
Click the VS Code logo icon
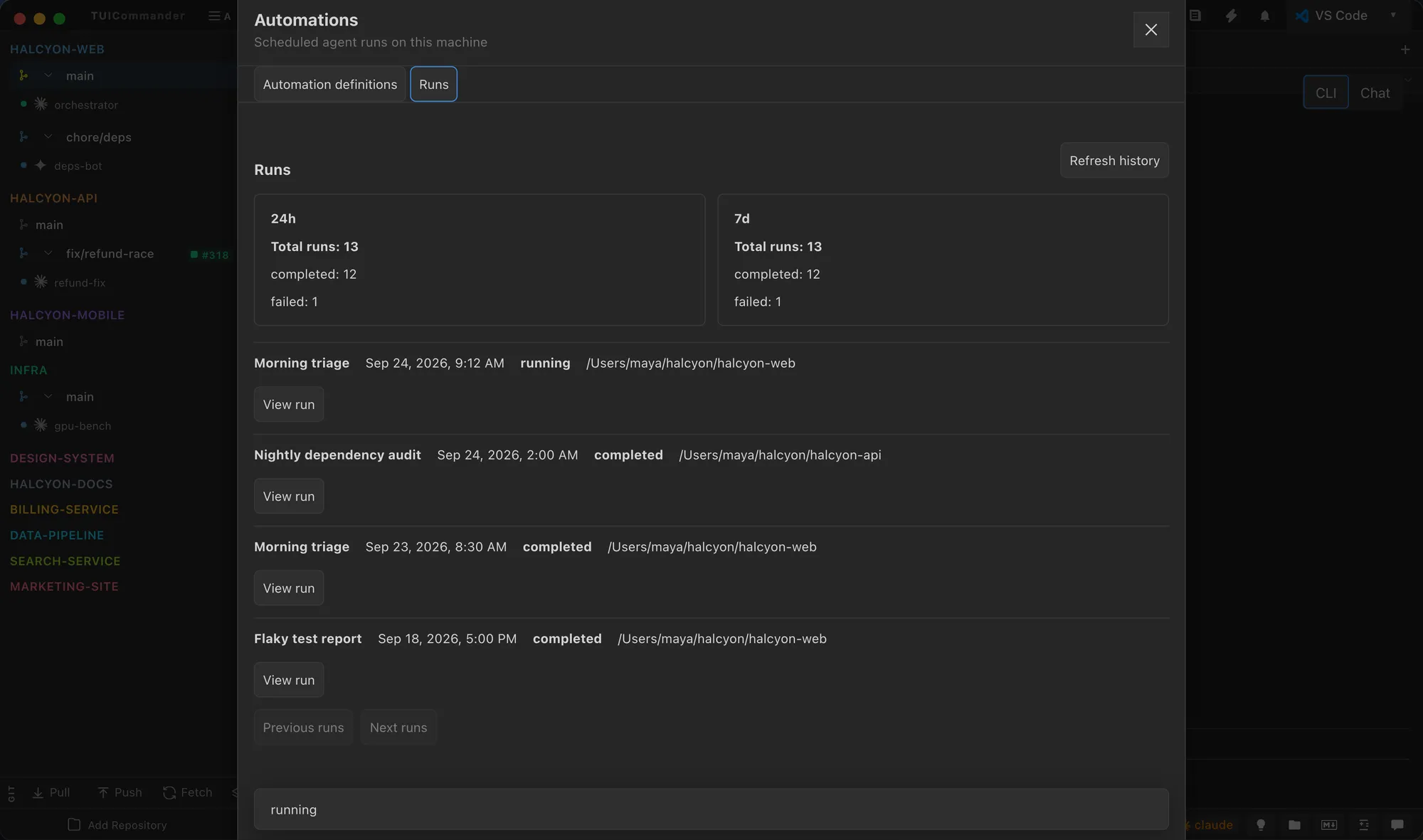coord(1302,16)
